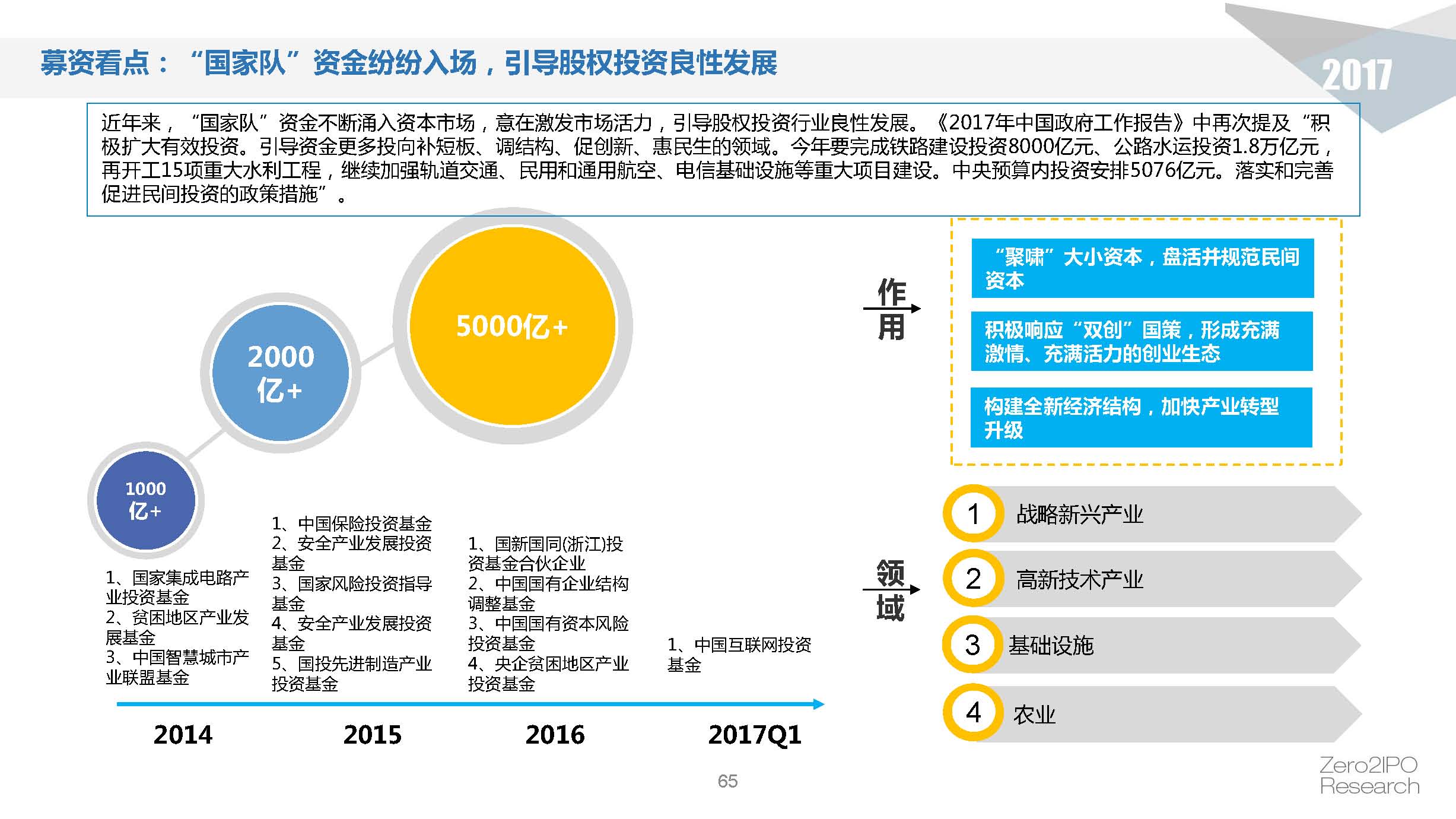Click the 领域 arrow label

[x=891, y=590]
